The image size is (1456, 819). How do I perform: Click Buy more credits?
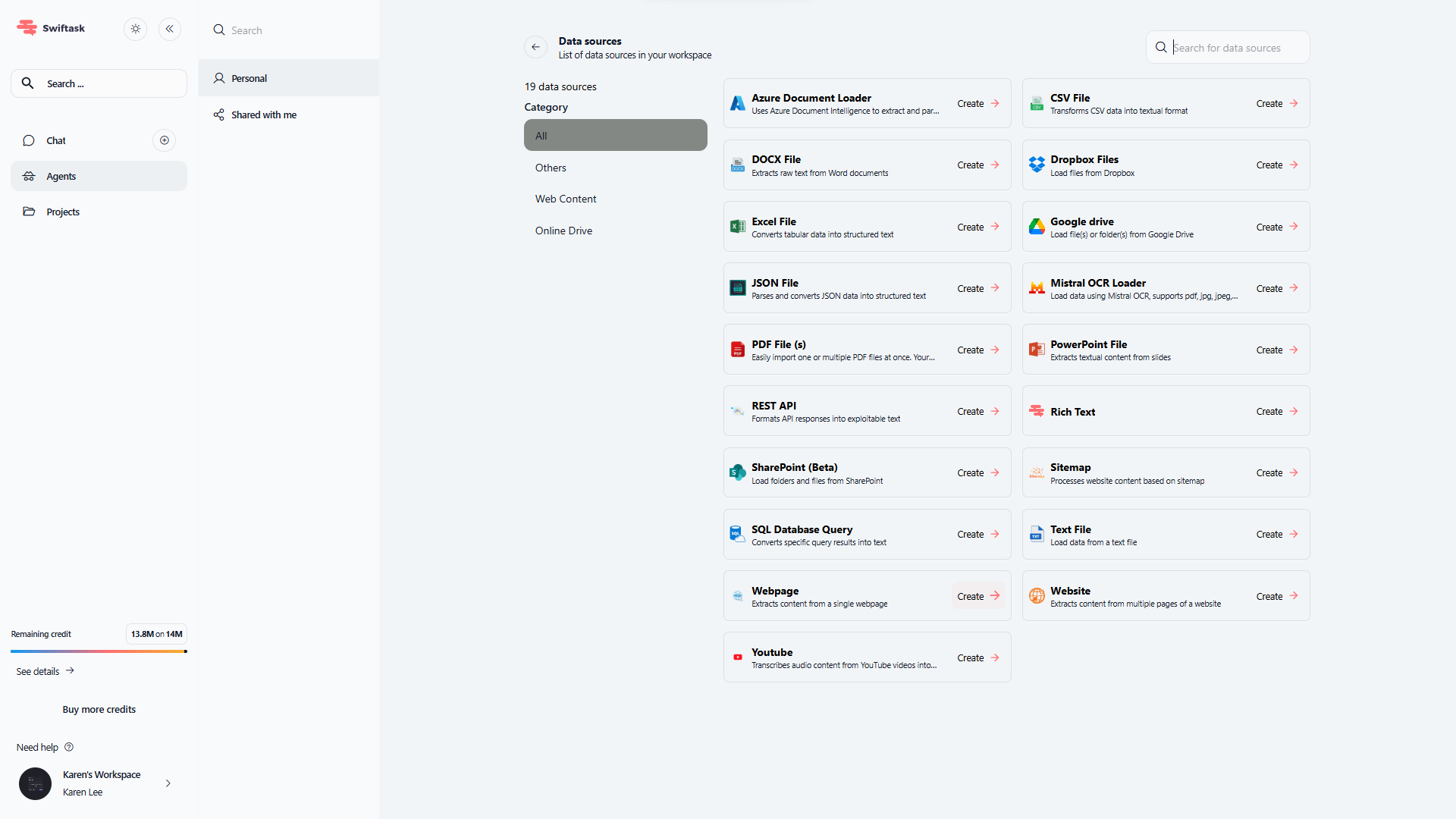[x=99, y=709]
